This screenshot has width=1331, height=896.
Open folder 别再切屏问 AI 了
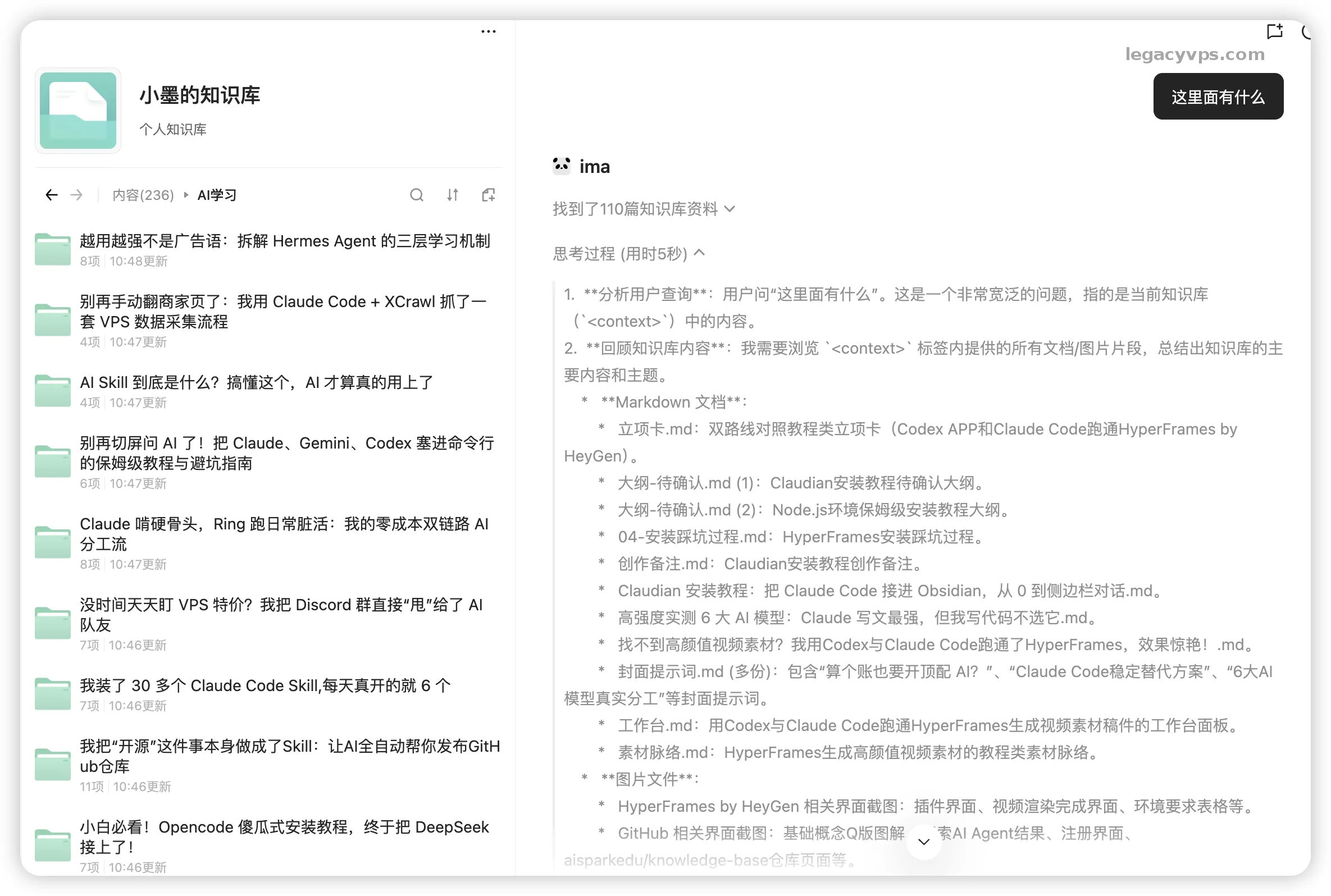[268, 462]
